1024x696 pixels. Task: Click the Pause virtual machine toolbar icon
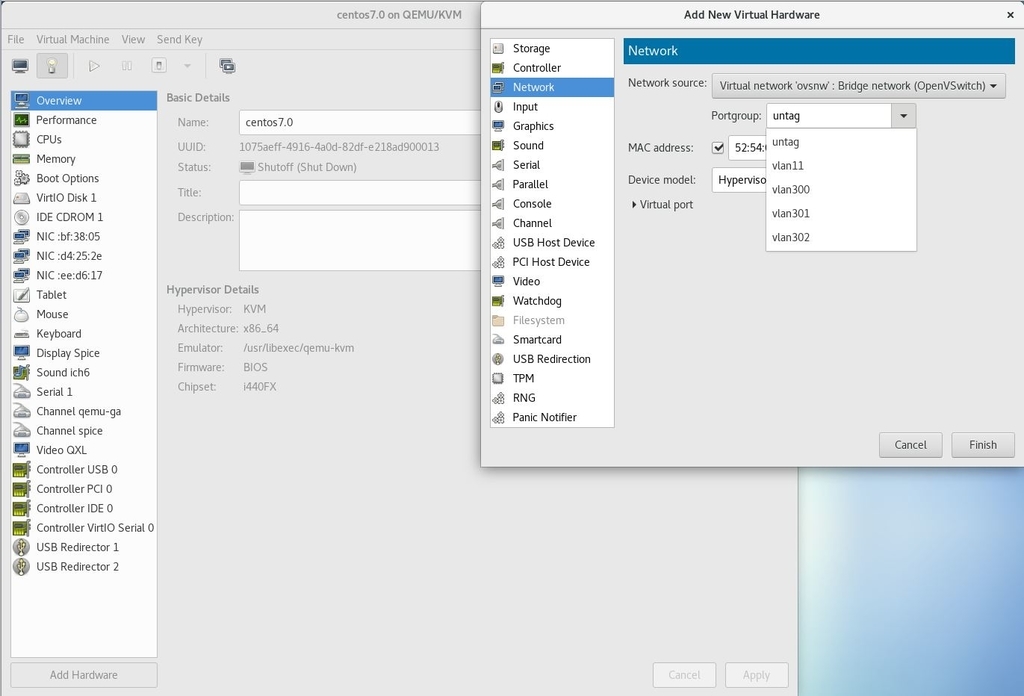127,66
